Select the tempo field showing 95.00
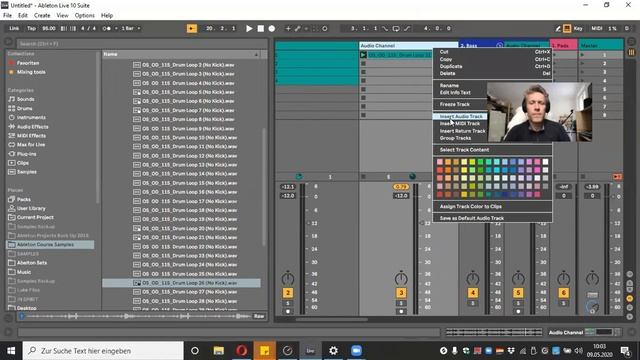 point(49,28)
